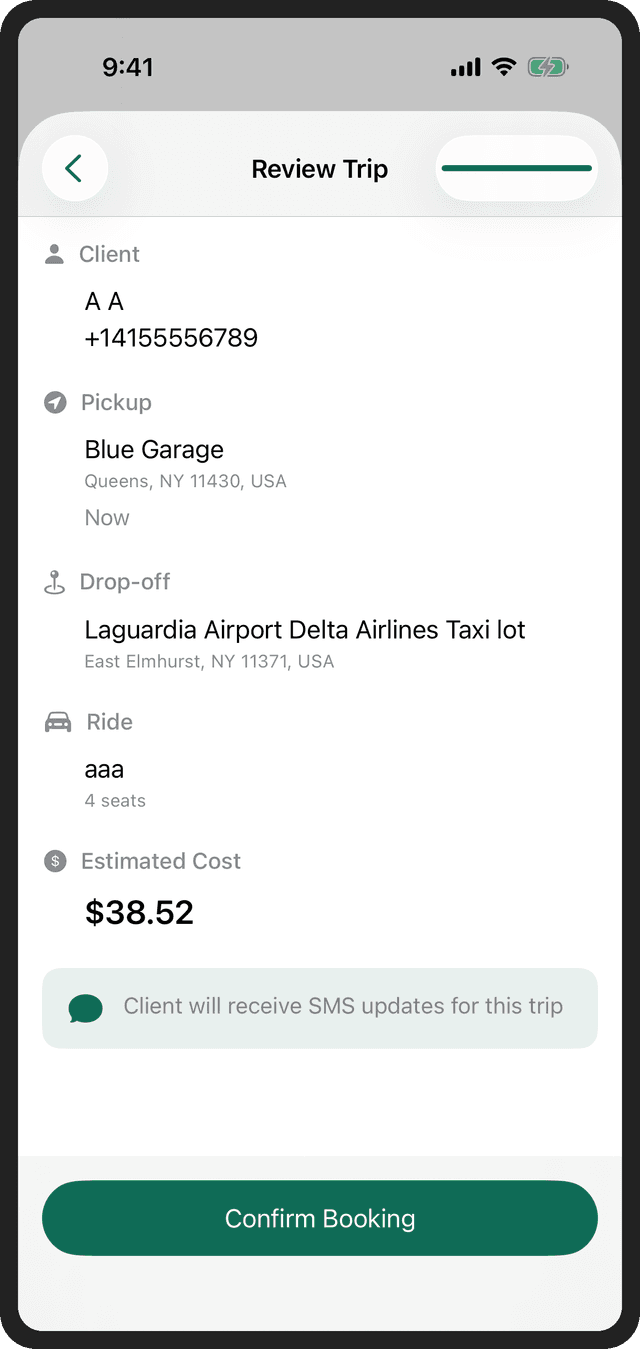Select the client phone number +14155556789

pyautogui.click(x=170, y=337)
